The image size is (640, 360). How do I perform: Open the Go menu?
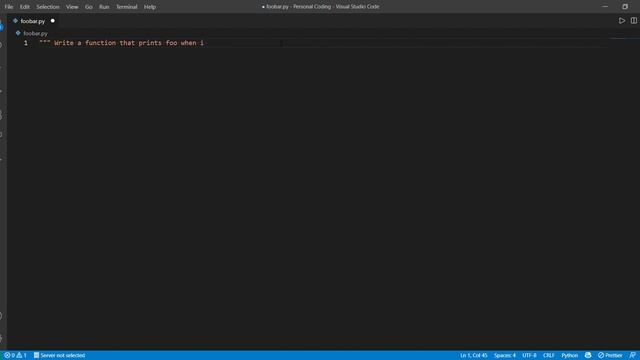pos(89,7)
